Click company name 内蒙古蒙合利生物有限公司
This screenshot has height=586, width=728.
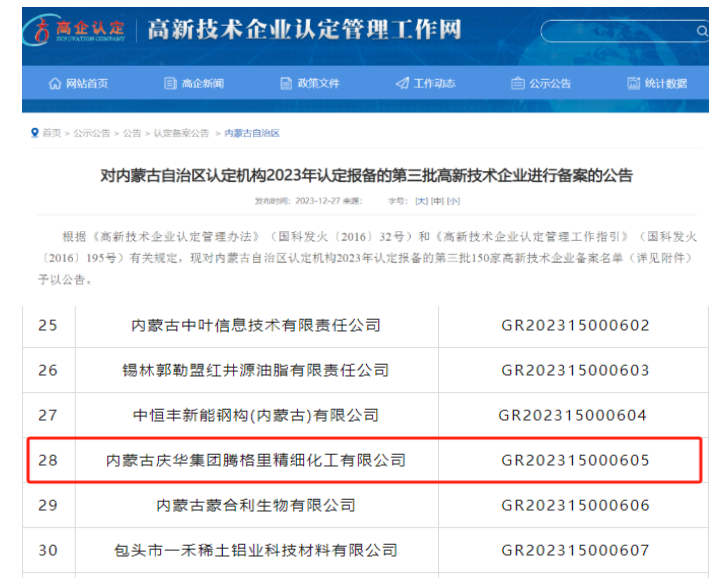257,506
